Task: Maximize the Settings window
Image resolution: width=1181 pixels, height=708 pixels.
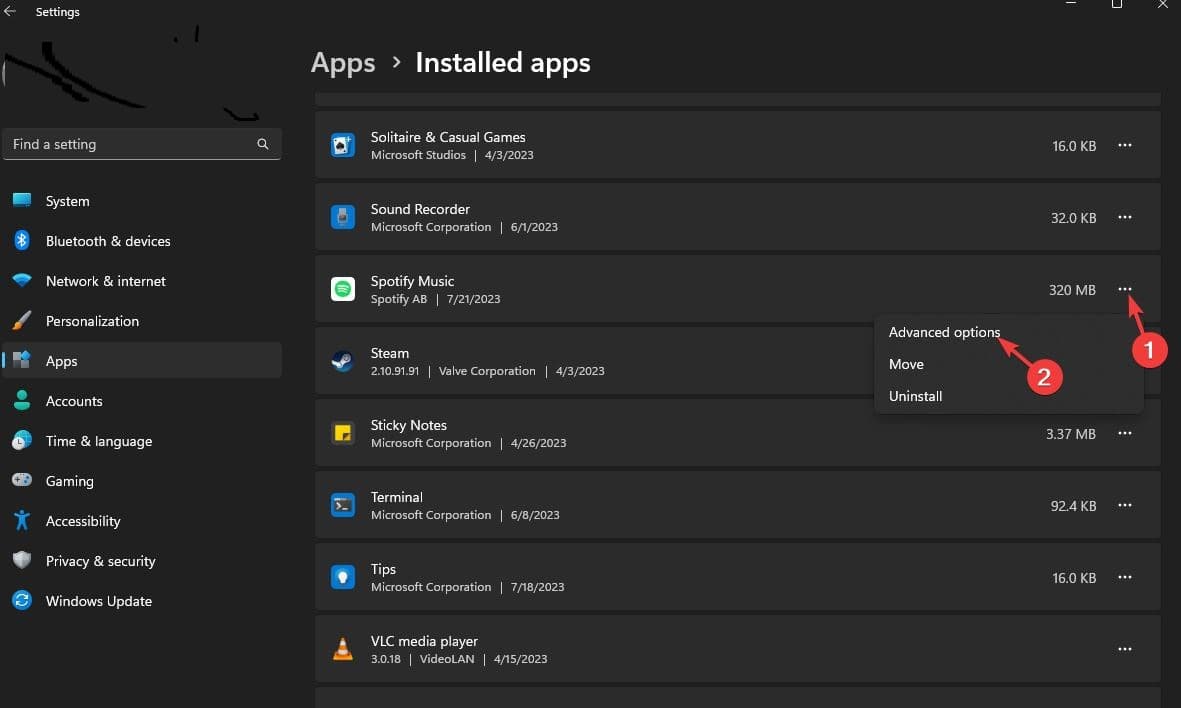Action: [1117, 5]
